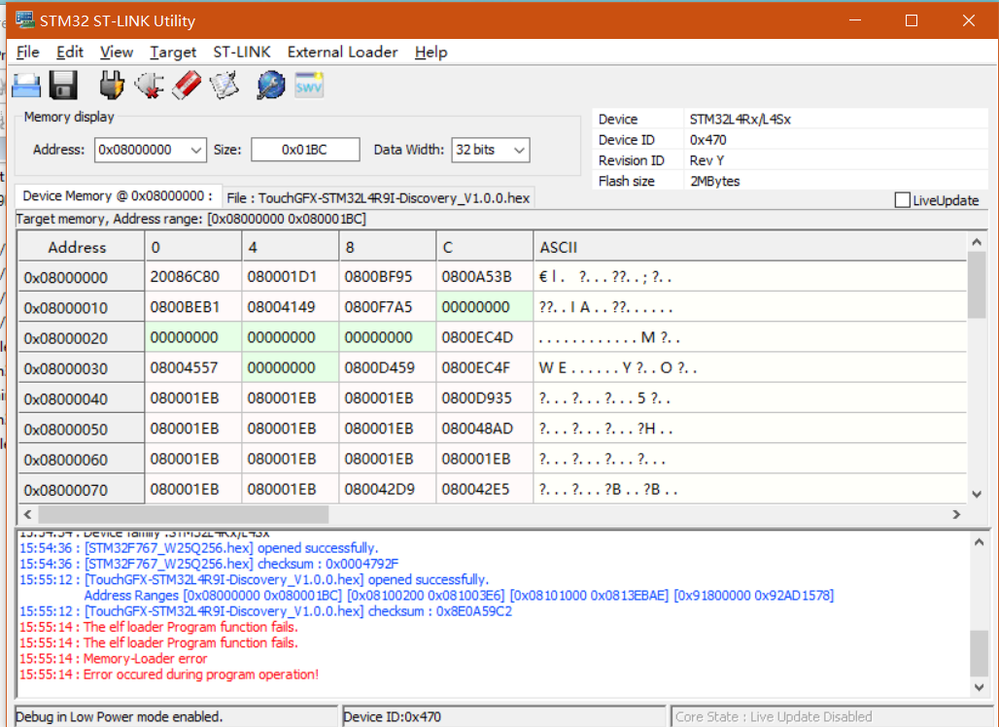Click the column header labeled 4
Viewport: 999px width, 727px height.
click(x=291, y=247)
